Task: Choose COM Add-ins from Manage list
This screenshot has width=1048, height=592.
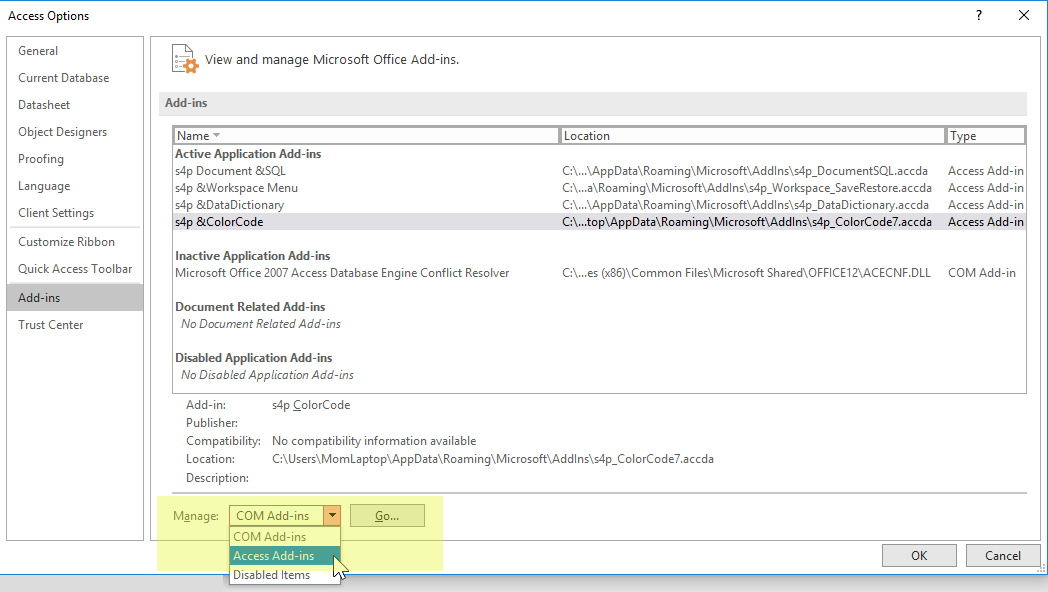Action: 285,537
